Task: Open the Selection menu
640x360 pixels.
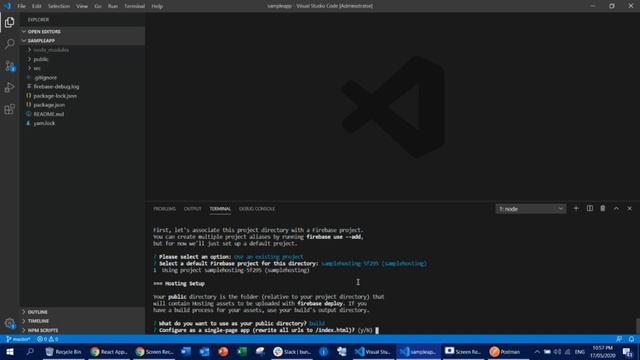Action: [59, 6]
